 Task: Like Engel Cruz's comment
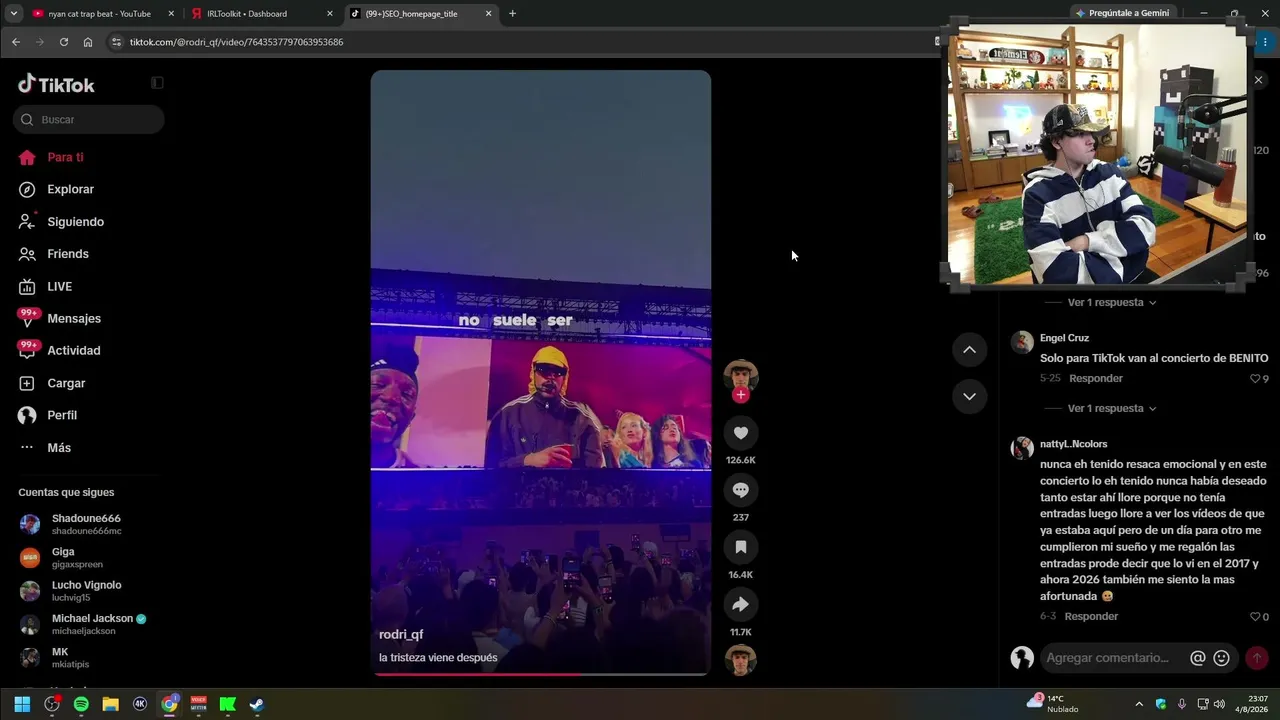tap(1255, 379)
